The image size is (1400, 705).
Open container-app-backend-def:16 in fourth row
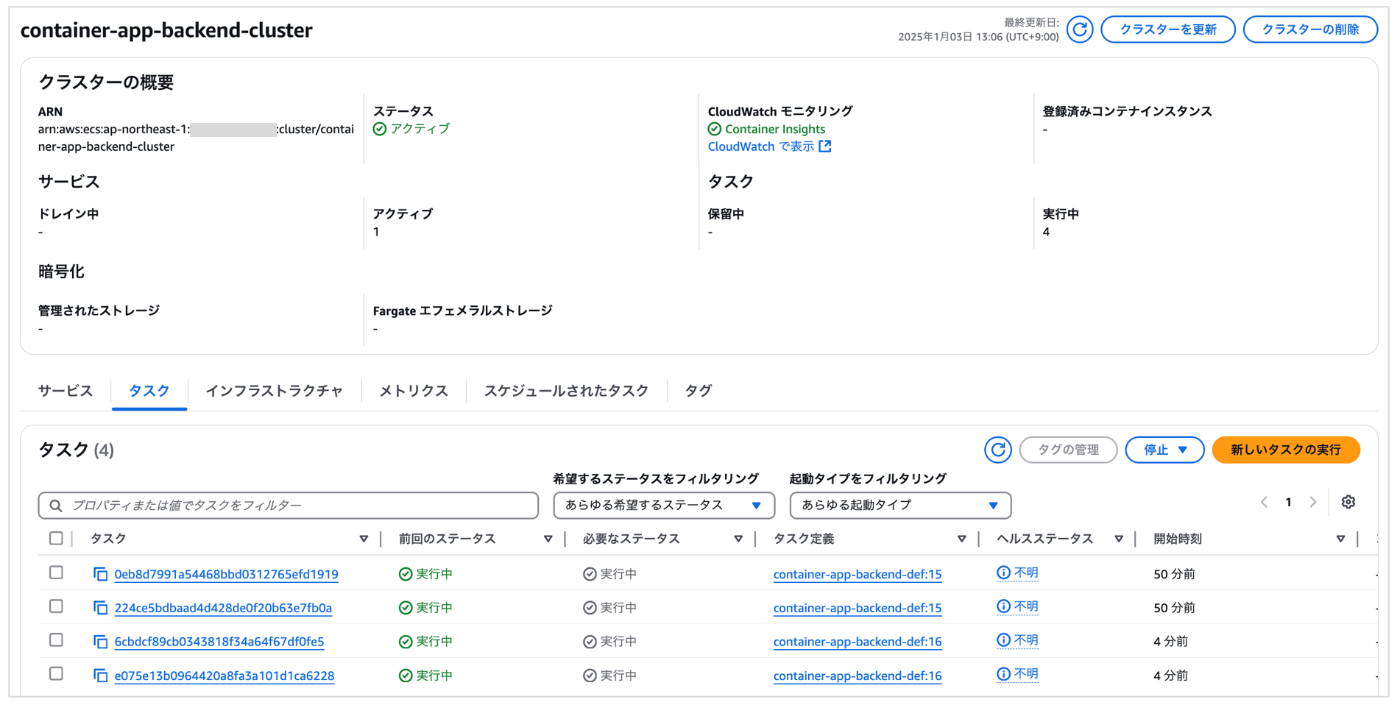click(857, 676)
